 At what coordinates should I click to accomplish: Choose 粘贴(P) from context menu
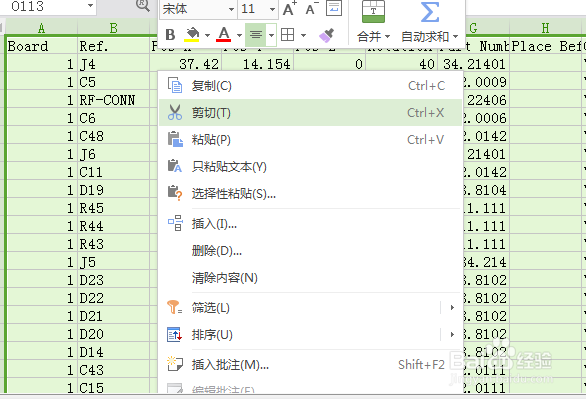[311, 139]
